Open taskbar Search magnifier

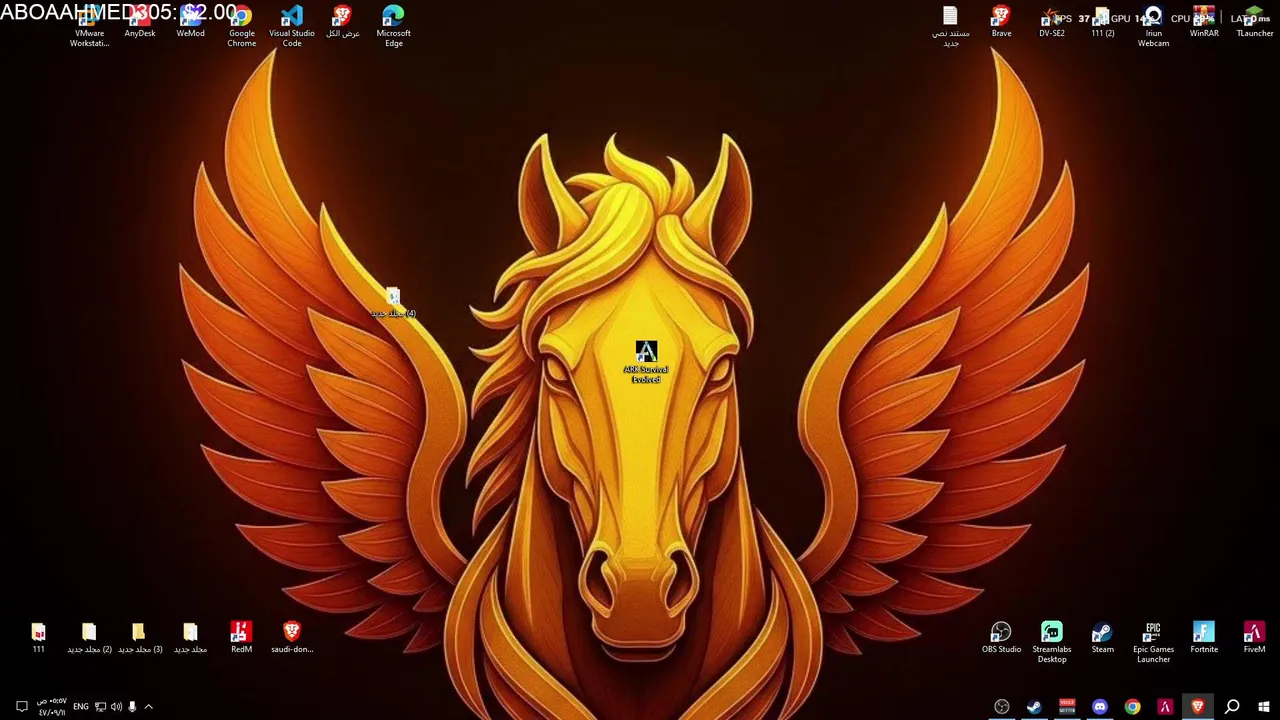click(1232, 707)
